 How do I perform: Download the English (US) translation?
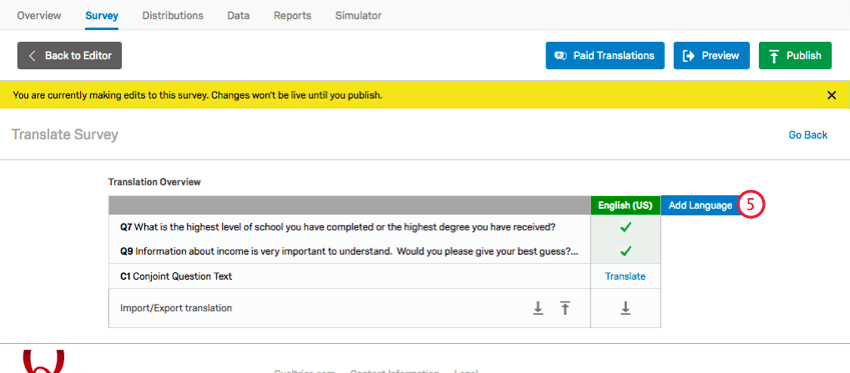(x=626, y=308)
